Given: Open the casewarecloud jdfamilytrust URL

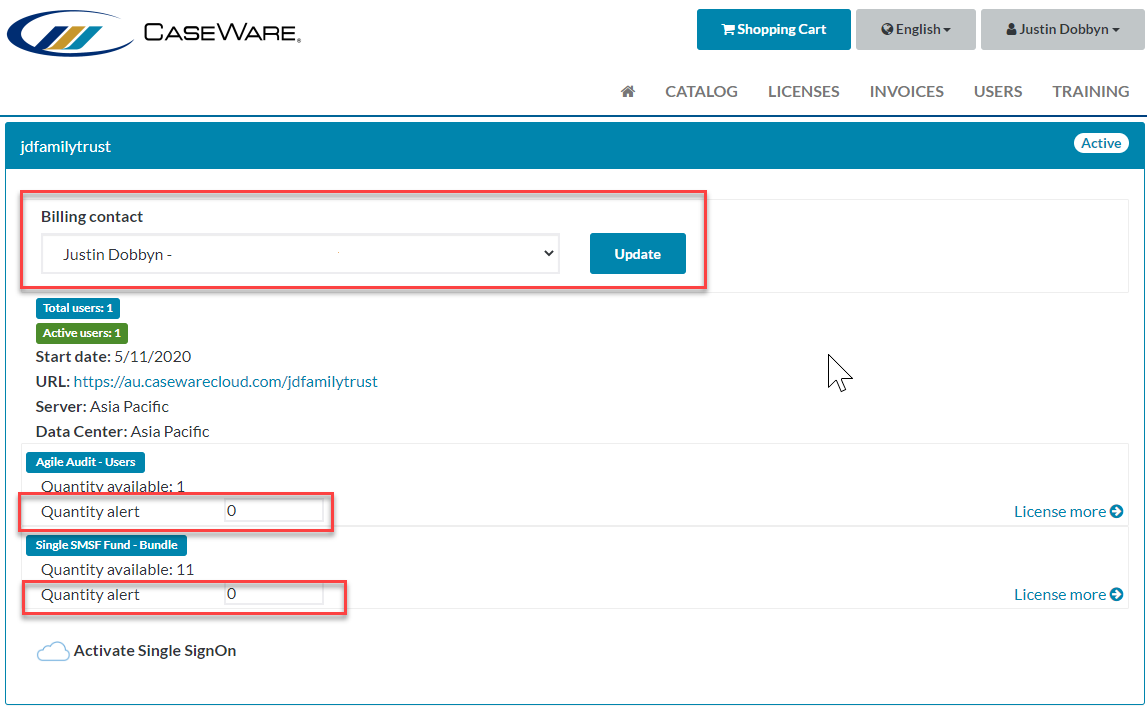Looking at the screenshot, I should tap(225, 382).
